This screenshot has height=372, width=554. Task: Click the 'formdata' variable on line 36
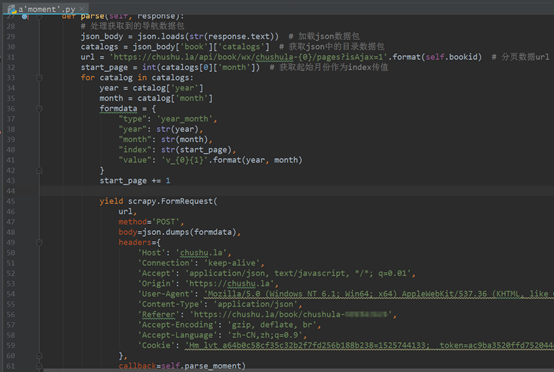tap(118, 108)
